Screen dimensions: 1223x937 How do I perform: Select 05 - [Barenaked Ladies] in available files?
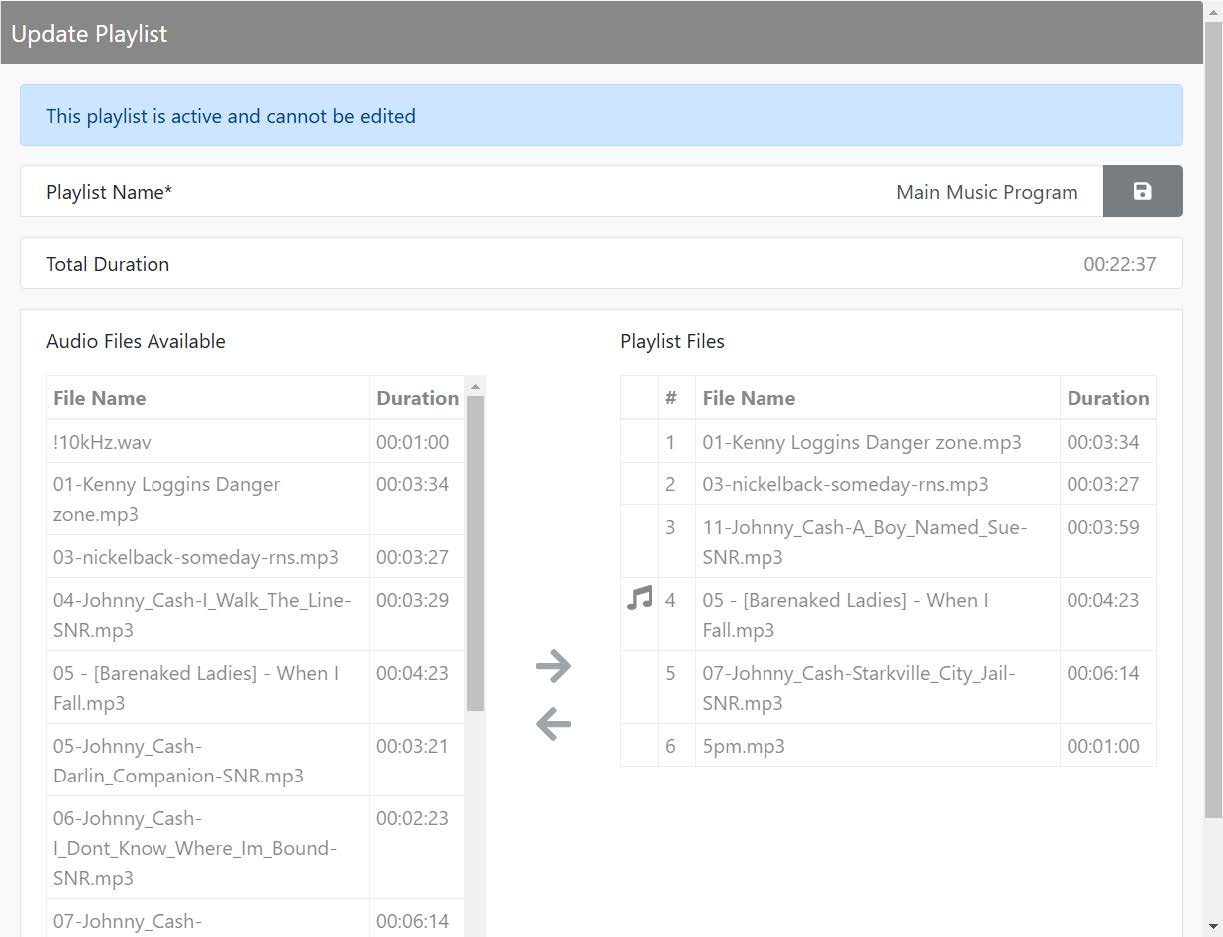click(x=255, y=687)
